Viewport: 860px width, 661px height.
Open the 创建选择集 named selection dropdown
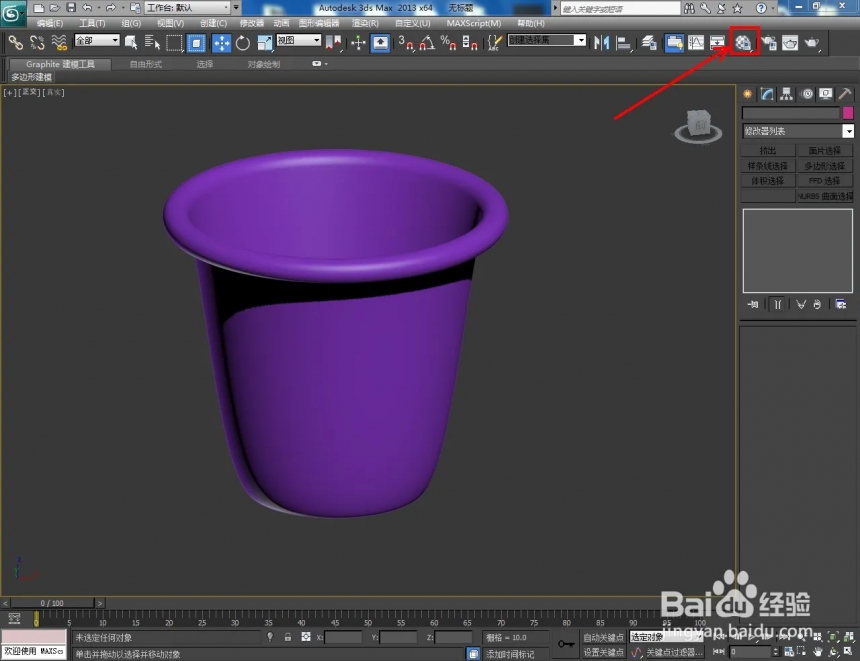pyautogui.click(x=546, y=40)
